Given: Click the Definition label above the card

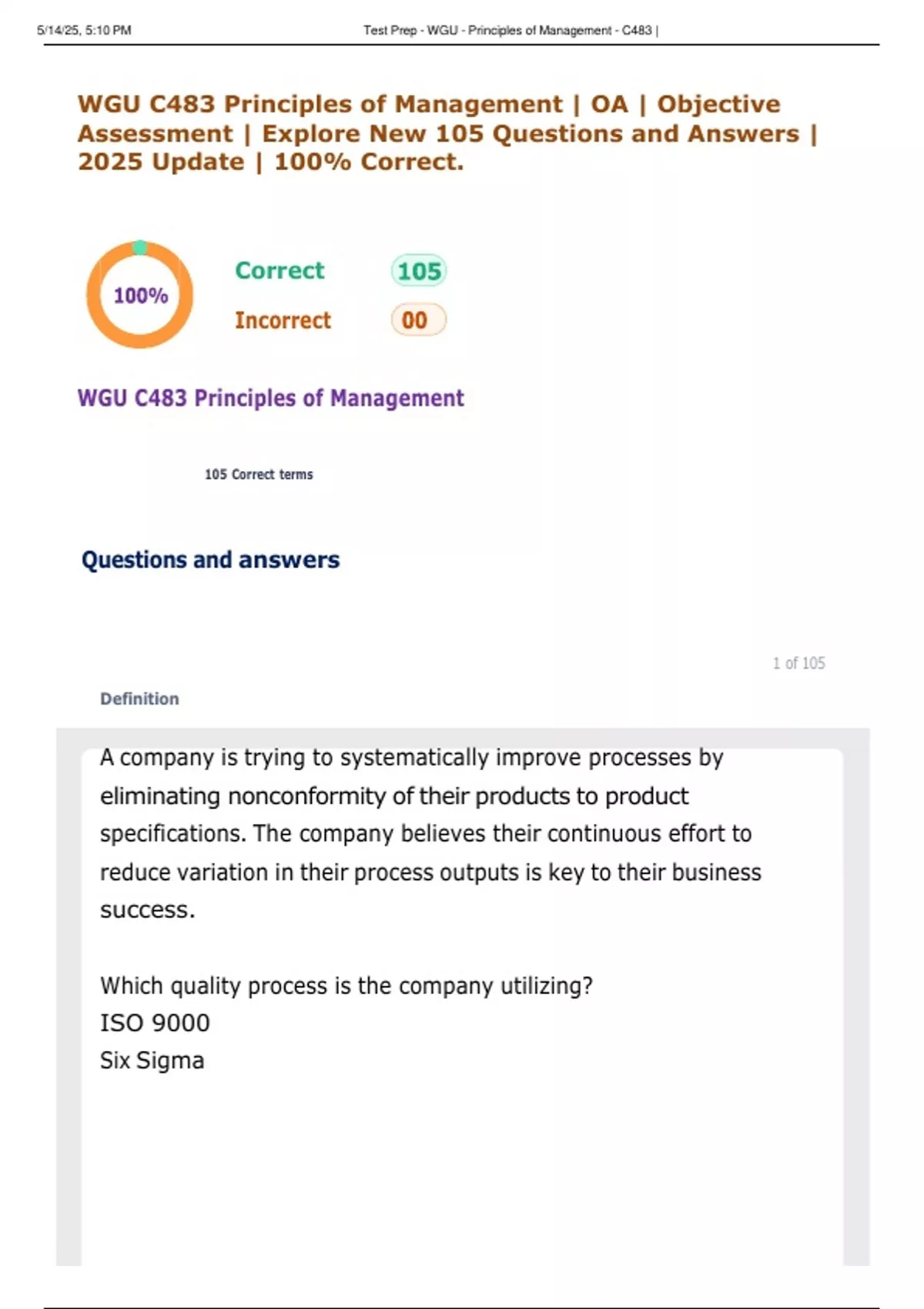Looking at the screenshot, I should tap(139, 699).
